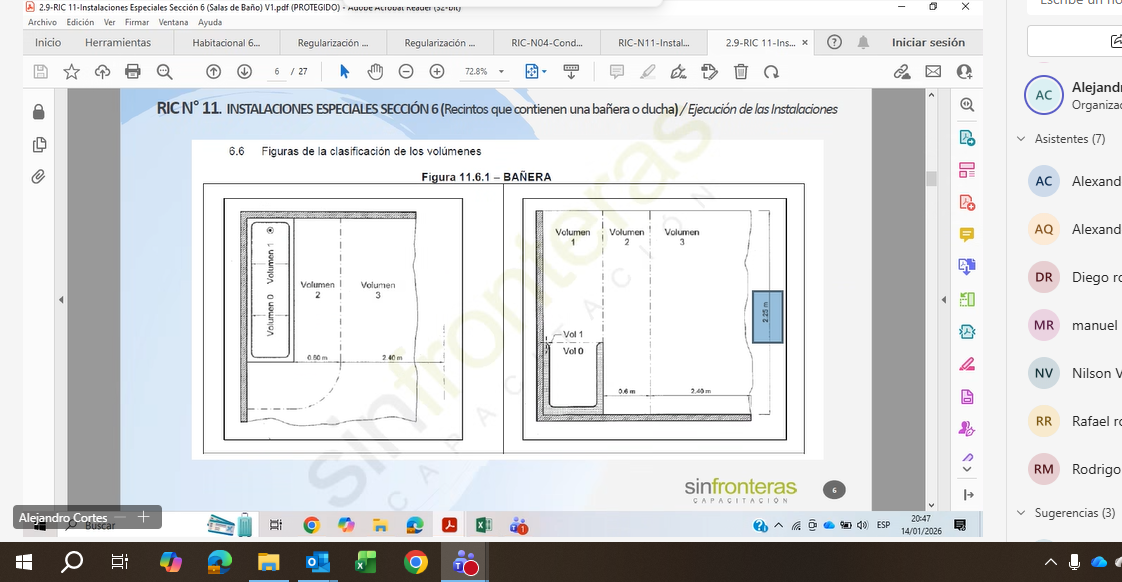The image size is (1122, 582).
Task: Open Excel from the Windows taskbar
Action: (364, 563)
